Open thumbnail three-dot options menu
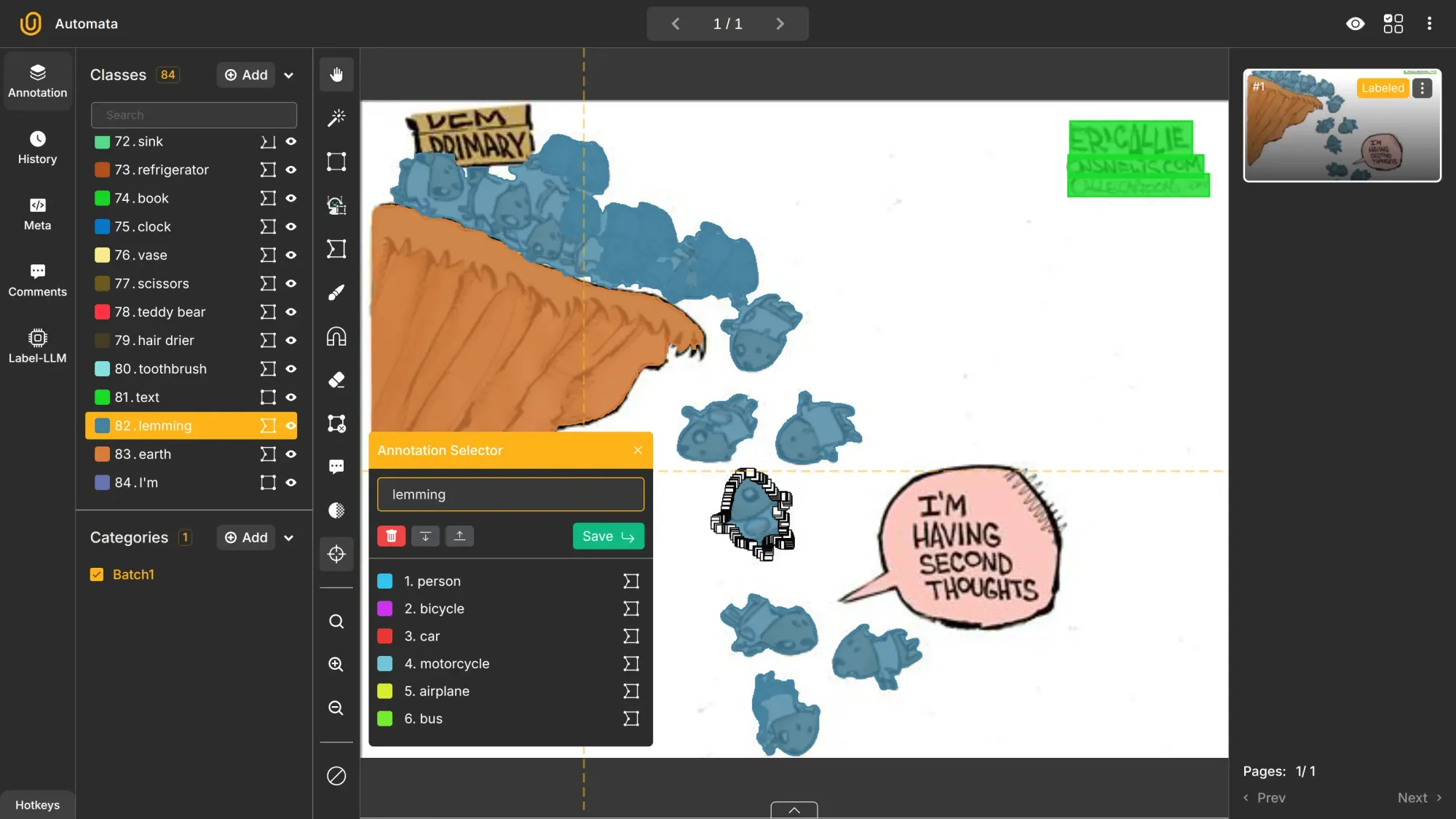The height and width of the screenshot is (819, 1456). [x=1423, y=88]
